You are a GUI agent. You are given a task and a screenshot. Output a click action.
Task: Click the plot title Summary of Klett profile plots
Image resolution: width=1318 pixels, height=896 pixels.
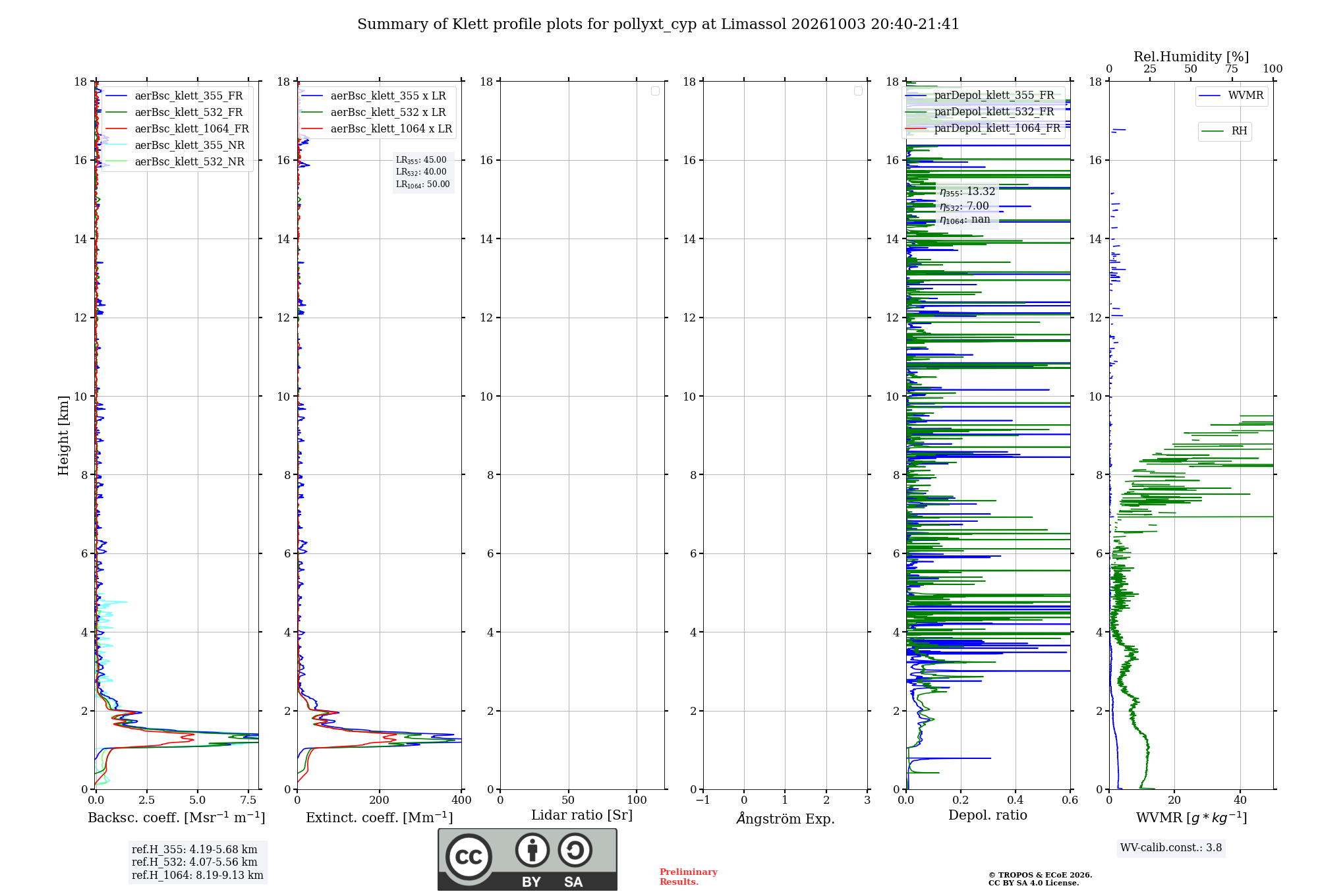tap(658, 24)
